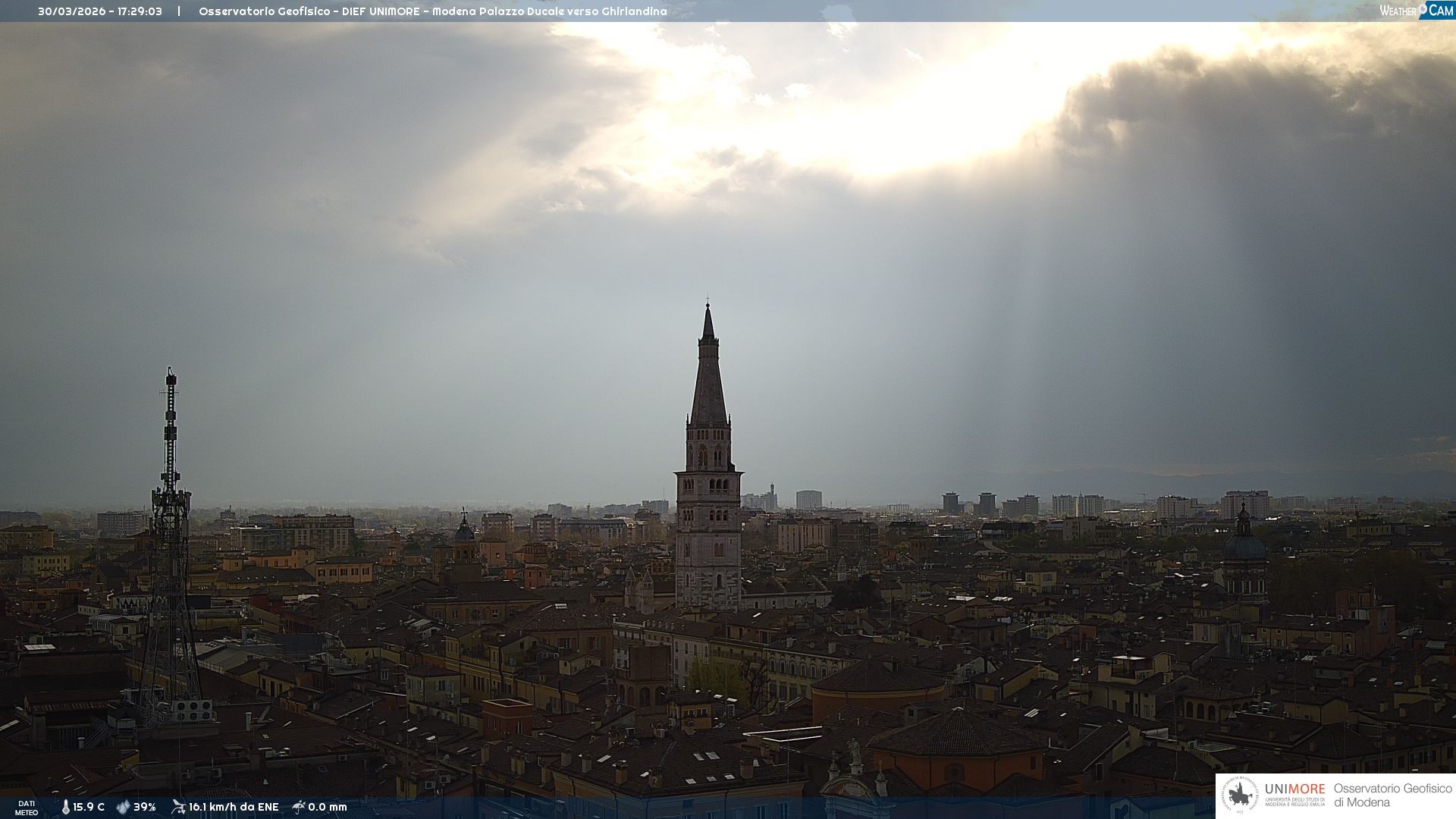Click the UNIMORE university crest emblem
The height and width of the screenshot is (819, 1456).
[x=1240, y=795]
